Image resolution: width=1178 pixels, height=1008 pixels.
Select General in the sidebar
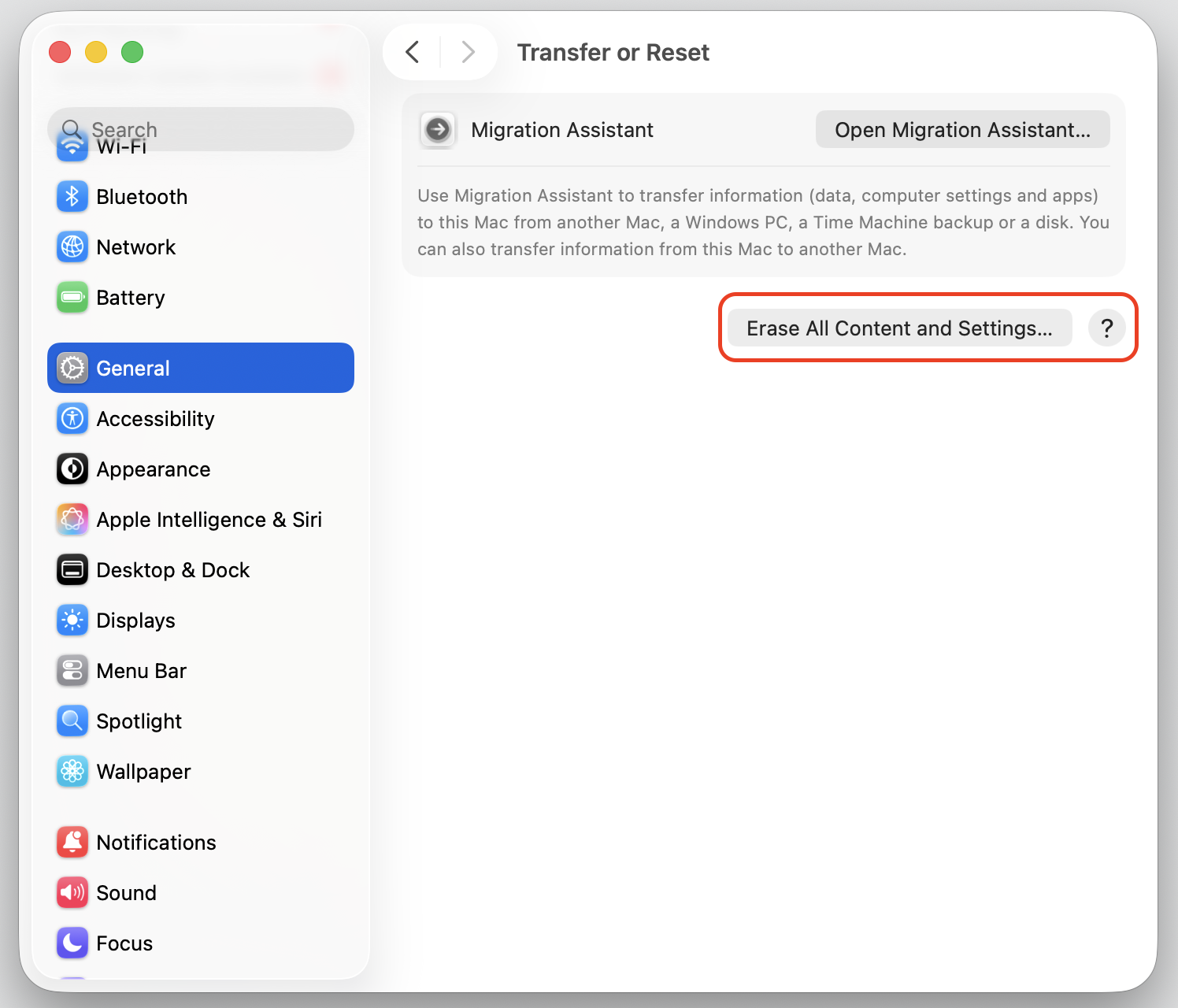(201, 368)
